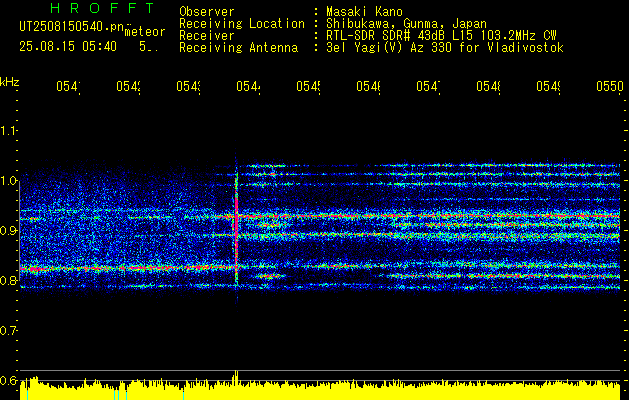Select 'RTL-SDR SDR# 43dB L15 103.2MHz CW' text
Image resolution: width=629 pixels, height=400 pixels.
[441, 36]
